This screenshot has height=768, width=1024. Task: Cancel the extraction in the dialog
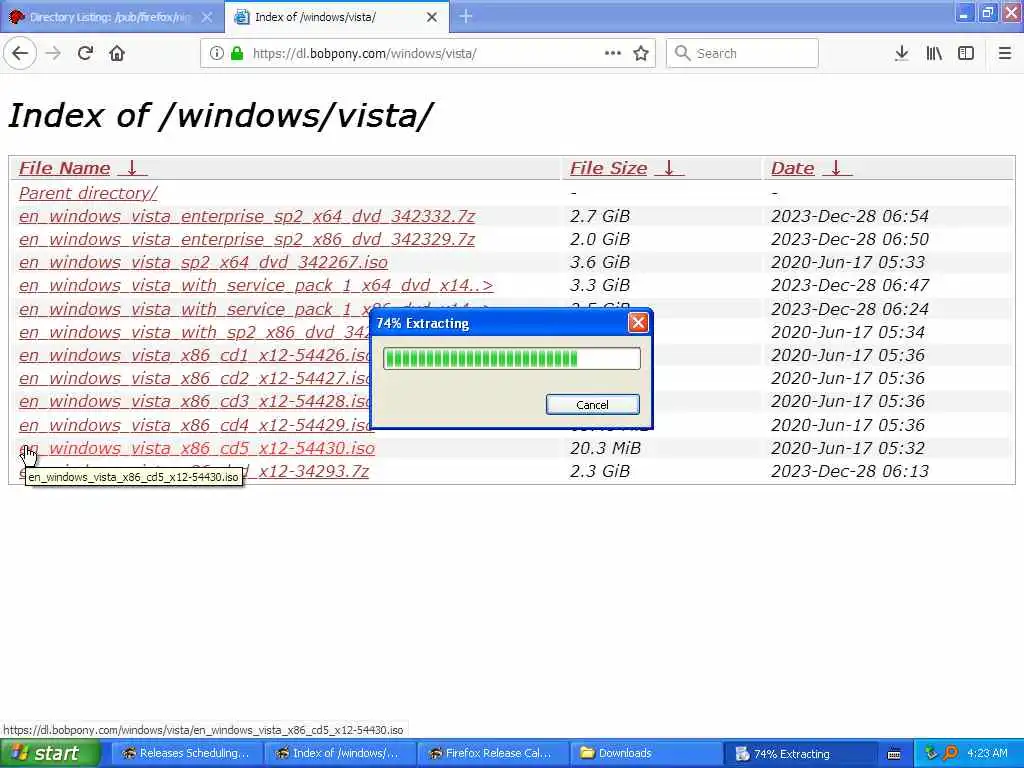coord(592,404)
